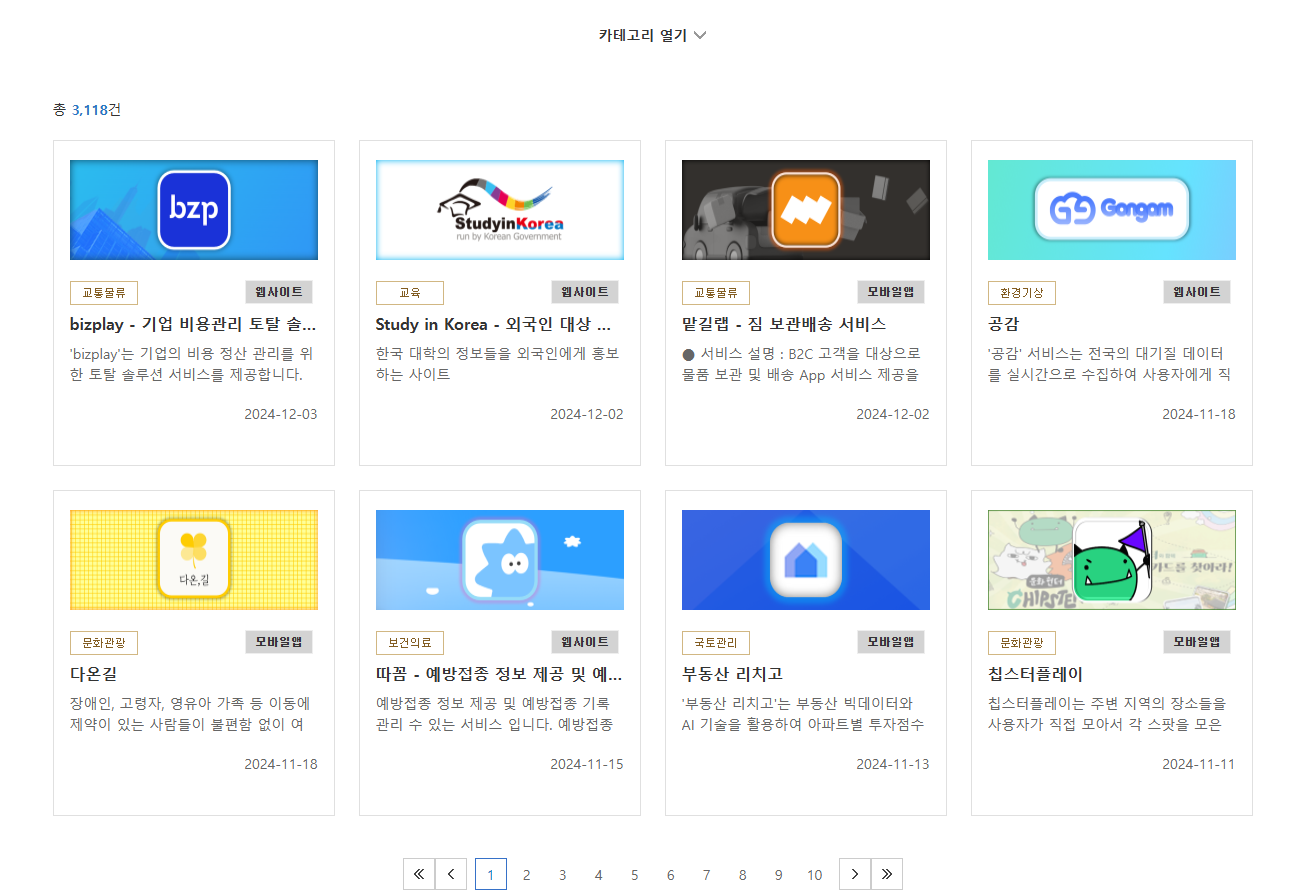Click the 따꼼 - 예방접종 정보 제공 title
1305x895 pixels.
coord(500,674)
